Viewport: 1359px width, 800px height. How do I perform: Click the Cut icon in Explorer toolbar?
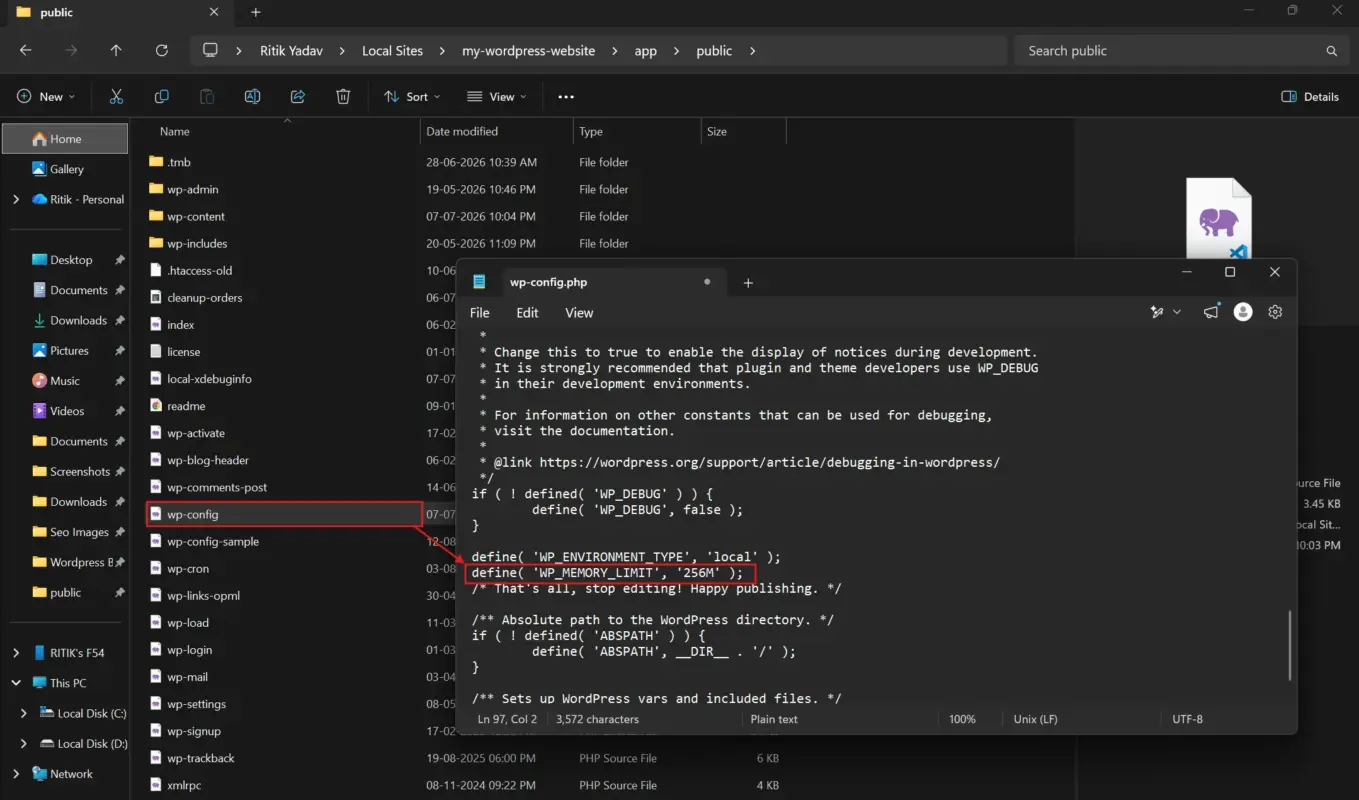pos(116,97)
